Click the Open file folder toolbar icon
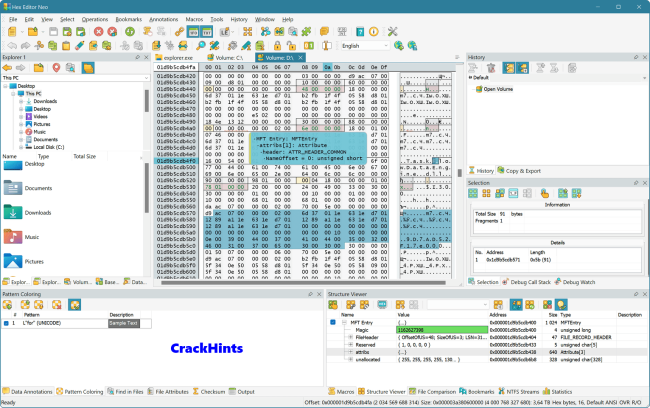Image resolution: width=650 pixels, height=408 pixels. click(x=32, y=32)
